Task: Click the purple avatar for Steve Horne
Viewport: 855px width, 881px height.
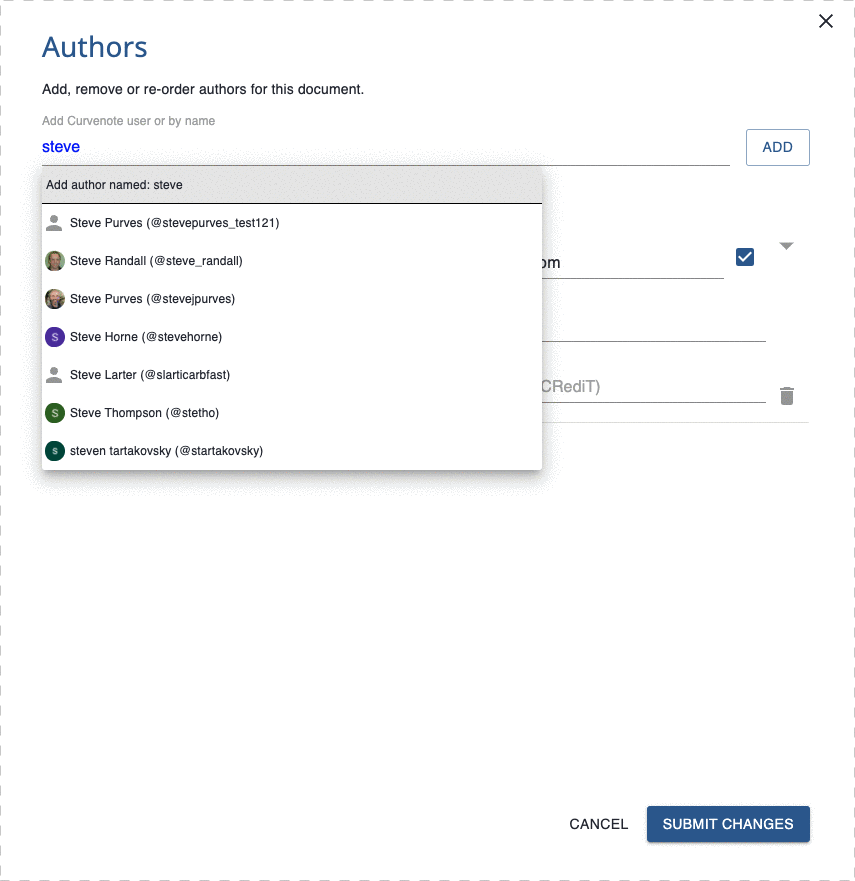Action: coord(55,337)
